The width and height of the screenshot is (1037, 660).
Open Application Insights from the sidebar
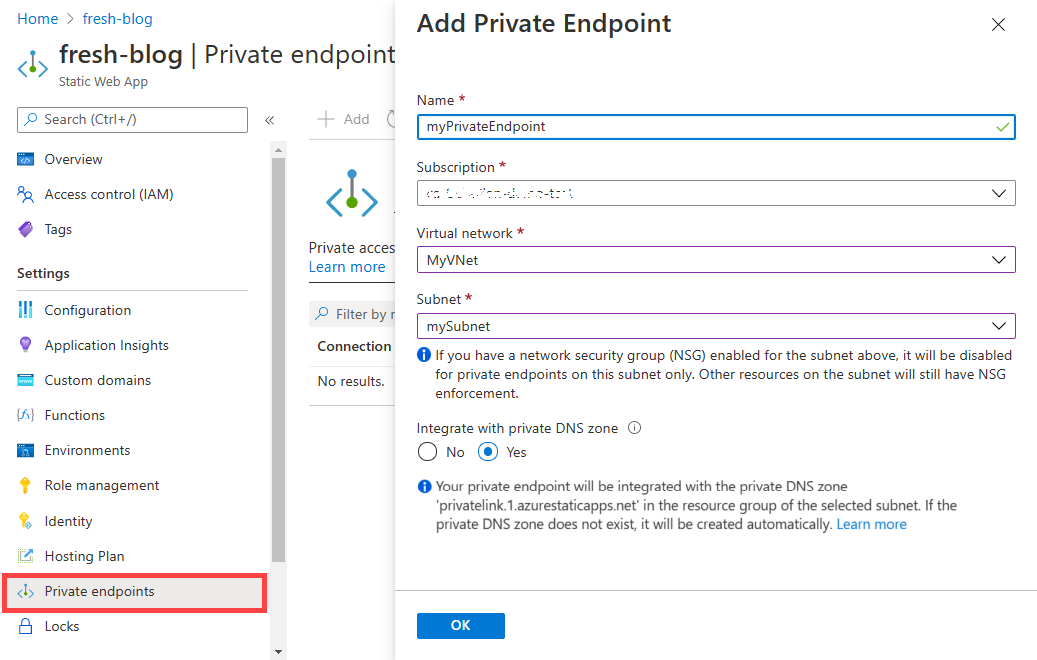tap(27, 345)
